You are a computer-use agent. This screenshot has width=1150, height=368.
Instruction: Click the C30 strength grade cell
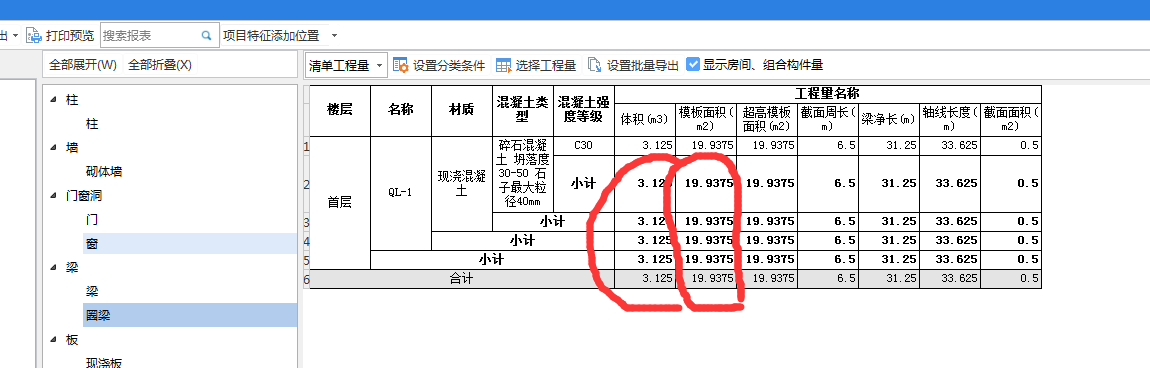[x=583, y=146]
